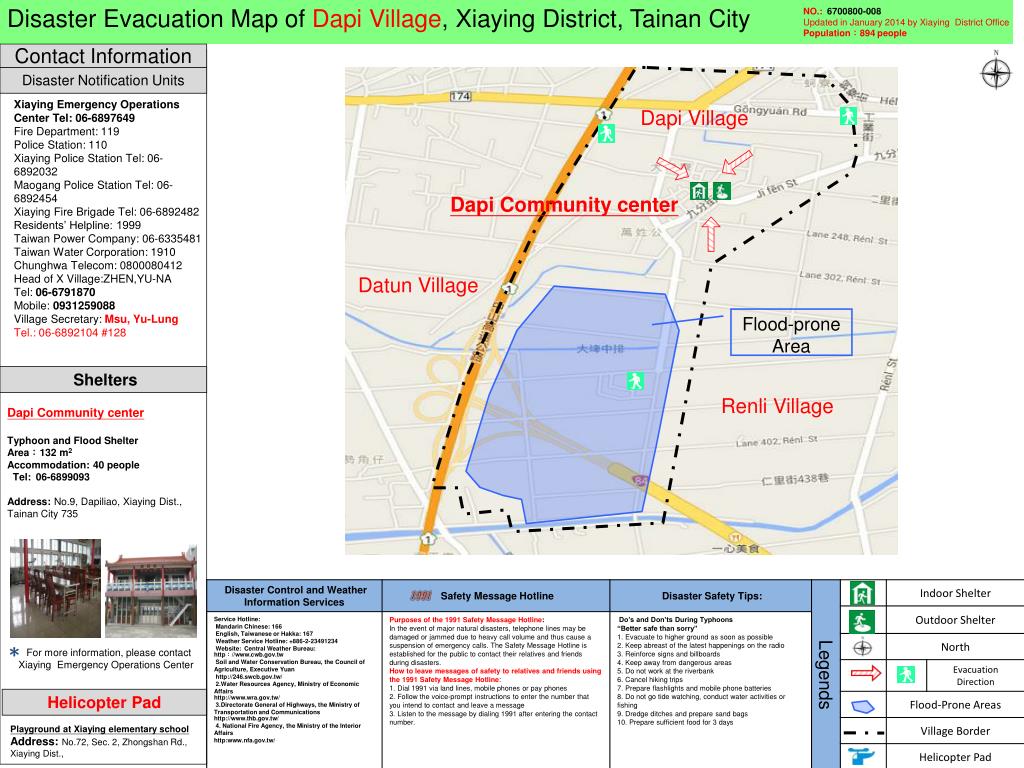Click shelter 'Tel: 06-6899093' text
The height and width of the screenshot is (768, 1024).
click(51, 477)
